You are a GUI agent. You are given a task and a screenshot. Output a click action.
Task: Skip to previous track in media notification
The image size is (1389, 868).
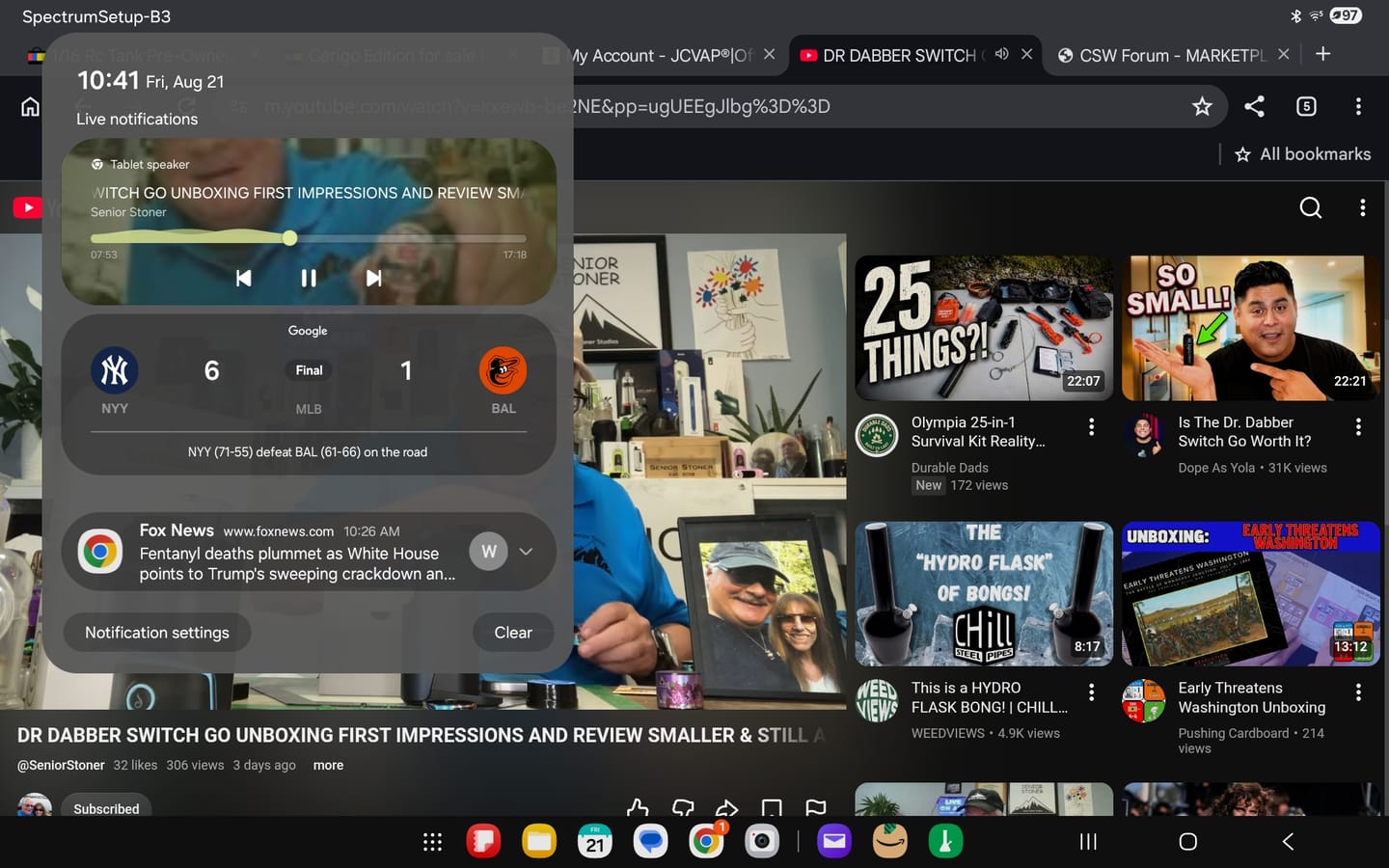point(244,278)
